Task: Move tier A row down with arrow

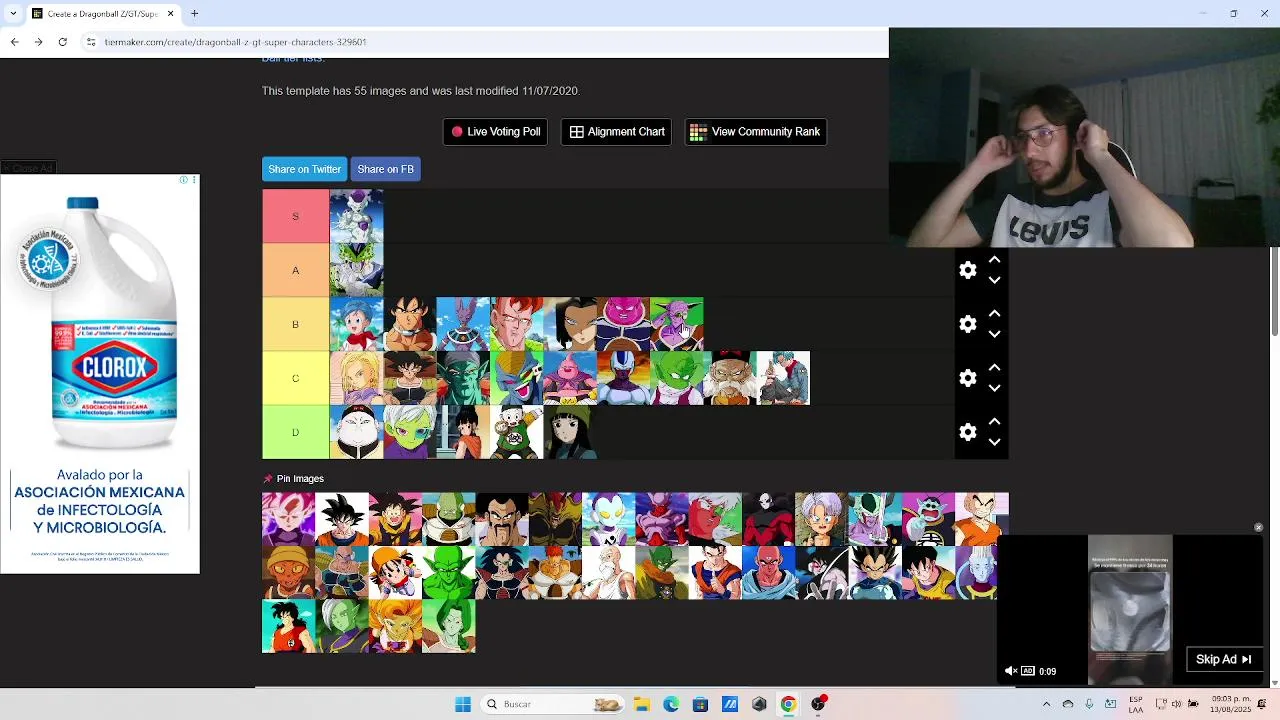Action: (x=994, y=281)
